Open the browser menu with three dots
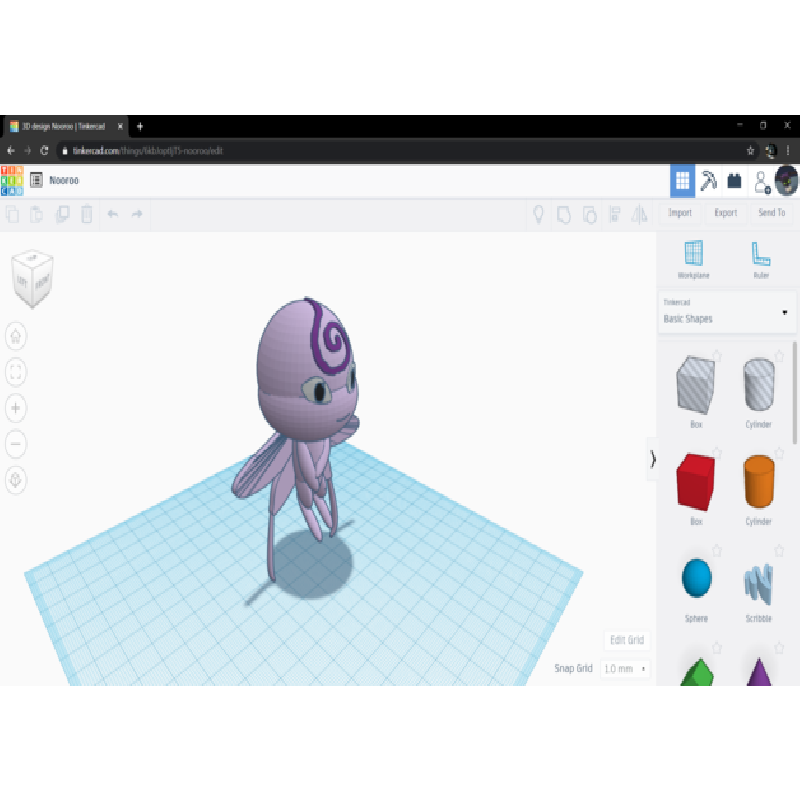Viewport: 800px width, 800px height. tap(788, 151)
